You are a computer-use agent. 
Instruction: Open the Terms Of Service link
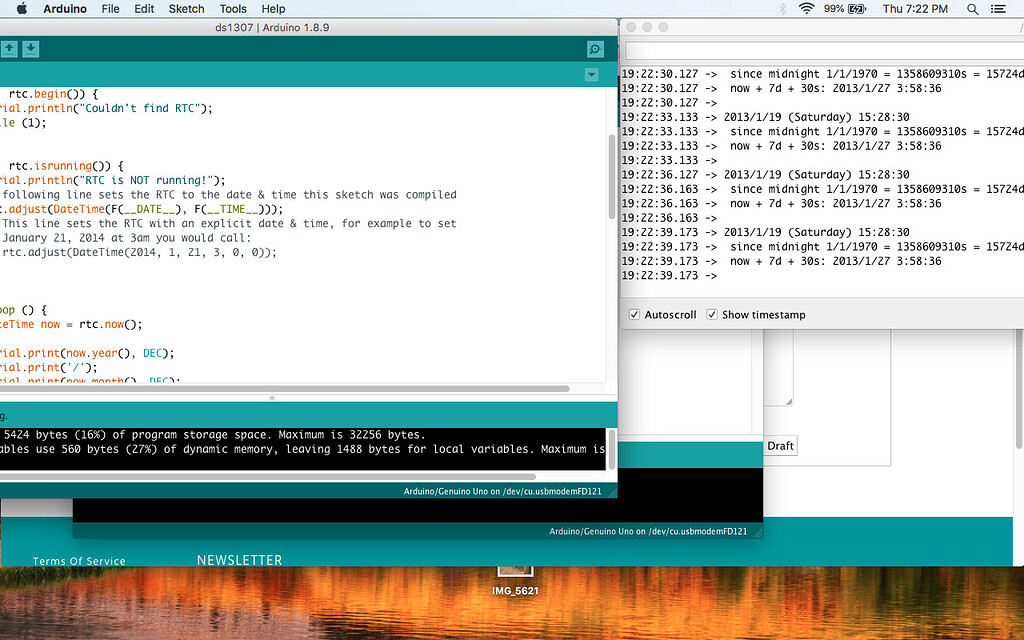79,561
